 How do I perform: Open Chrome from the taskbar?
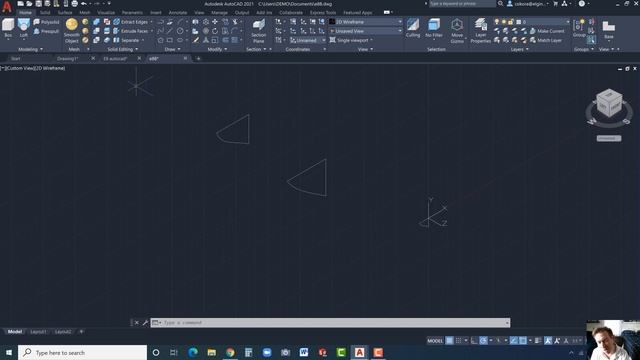[x=230, y=352]
